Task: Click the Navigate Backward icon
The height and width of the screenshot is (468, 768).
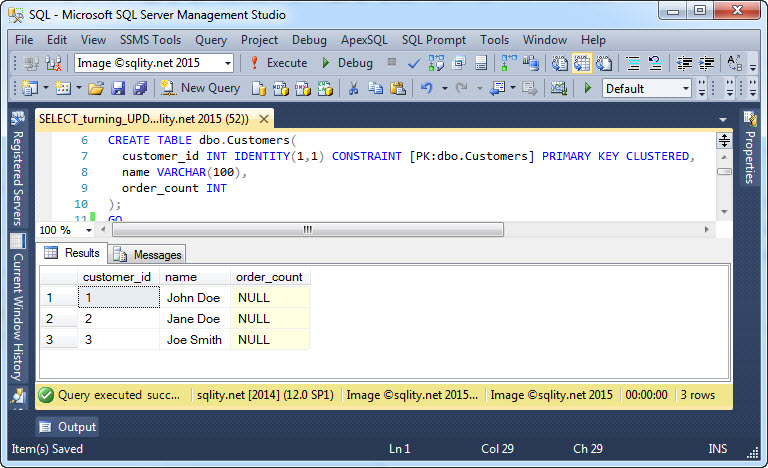Action: [x=497, y=88]
